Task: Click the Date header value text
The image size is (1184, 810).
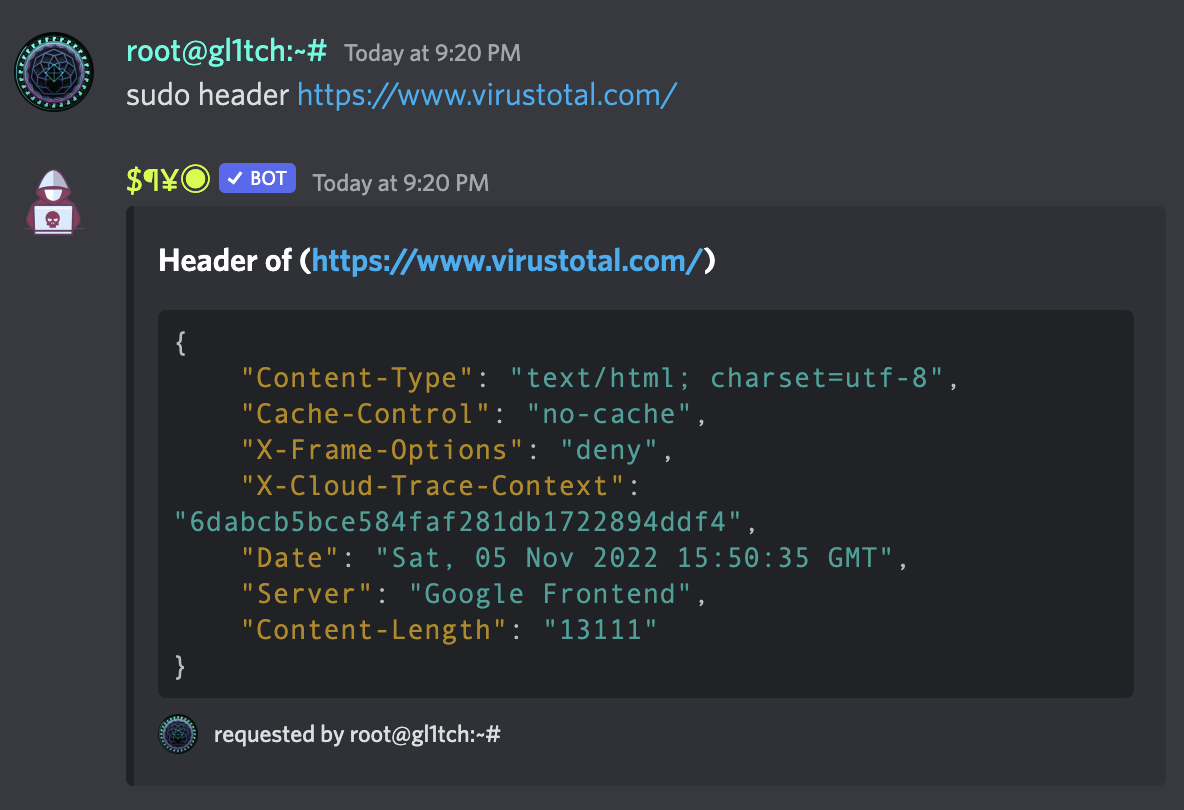Action: tap(634, 558)
